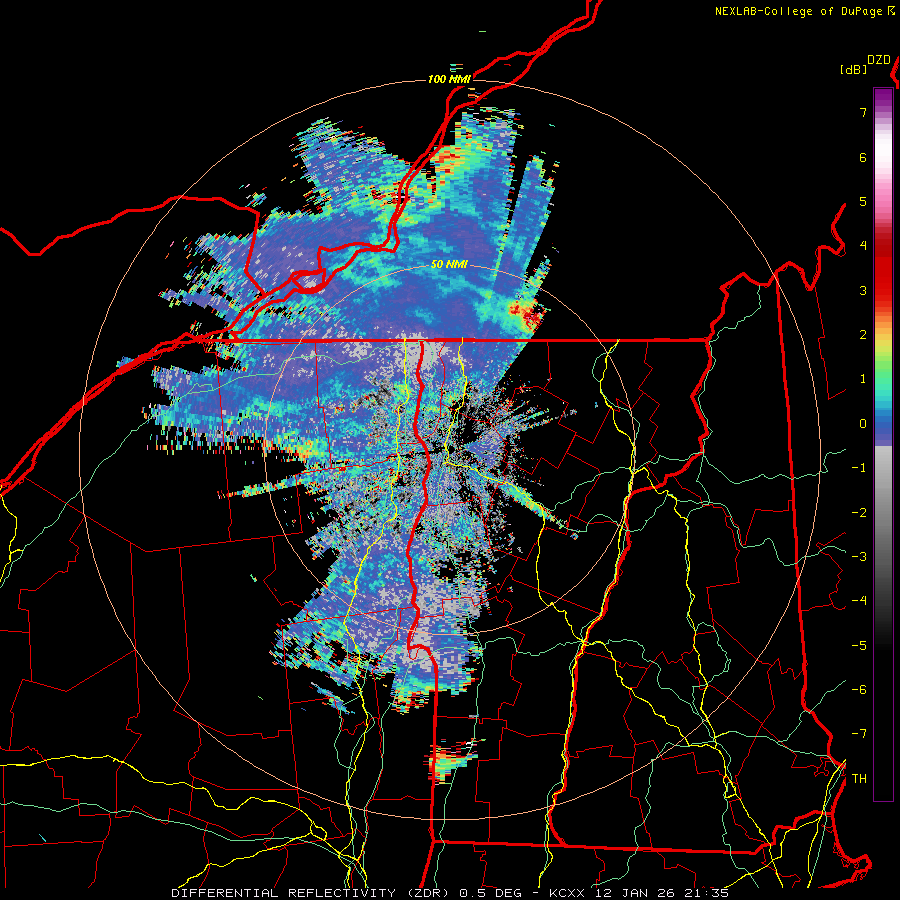Click the 0.5 DEG elevation angle text
This screenshot has width=900, height=900.
490,893
